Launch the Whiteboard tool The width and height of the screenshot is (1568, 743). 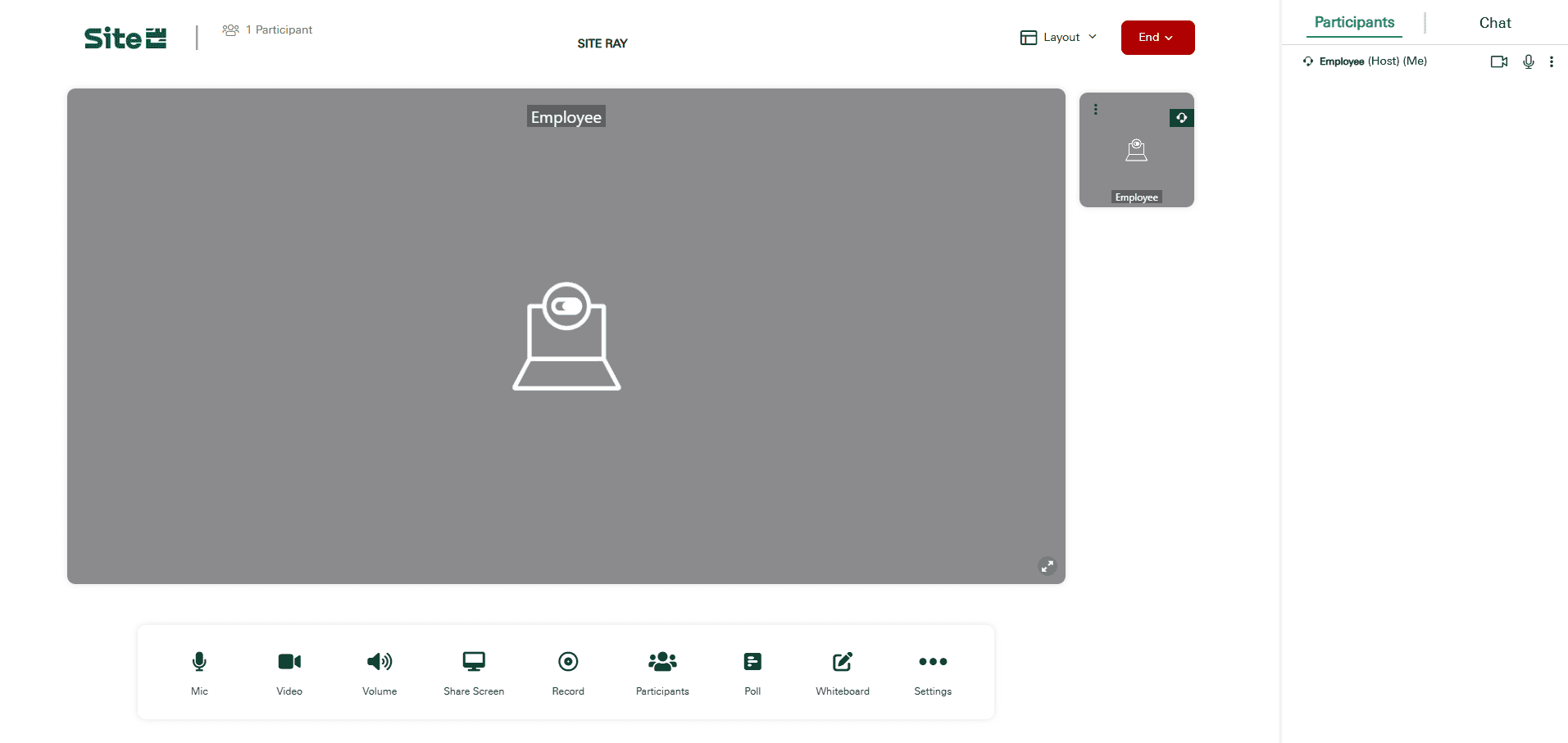tap(843, 662)
